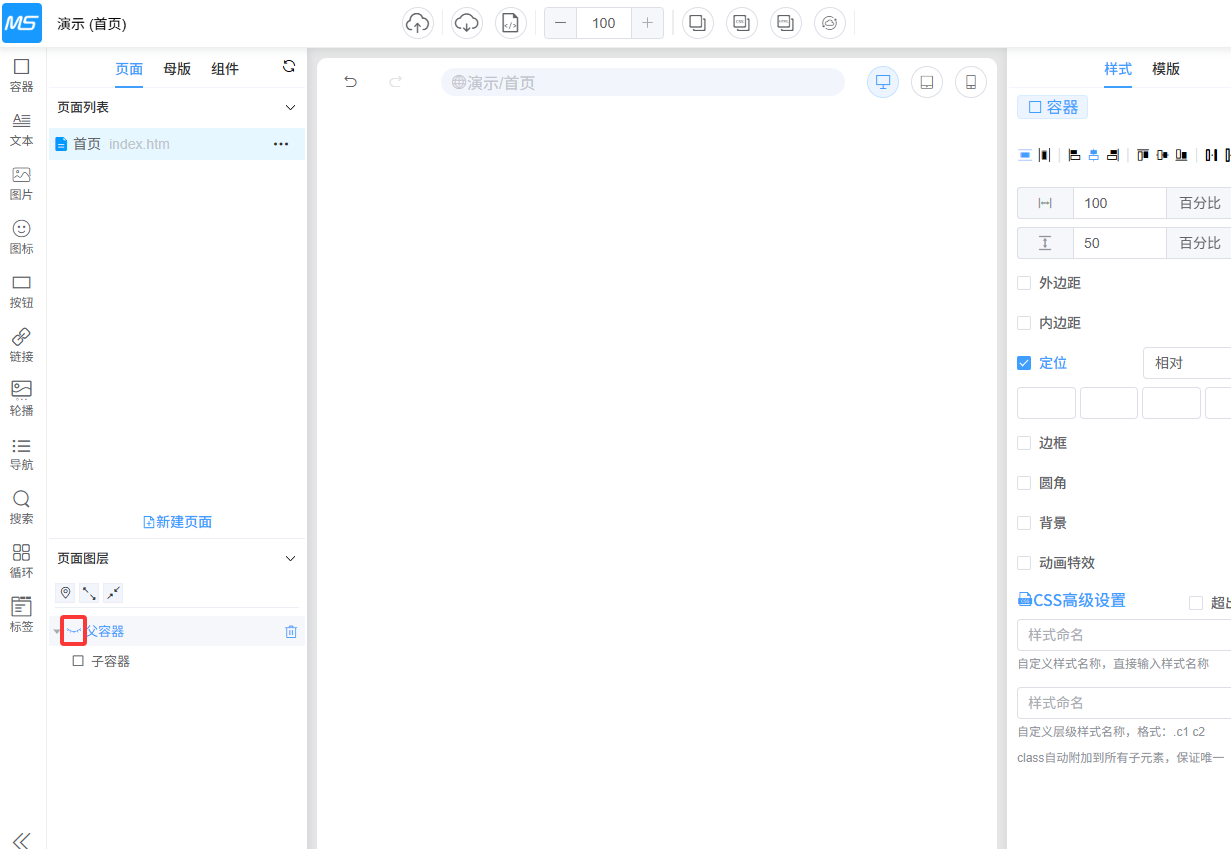1231x849 pixels.
Task: Switch to mobile phone preview
Action: [970, 82]
